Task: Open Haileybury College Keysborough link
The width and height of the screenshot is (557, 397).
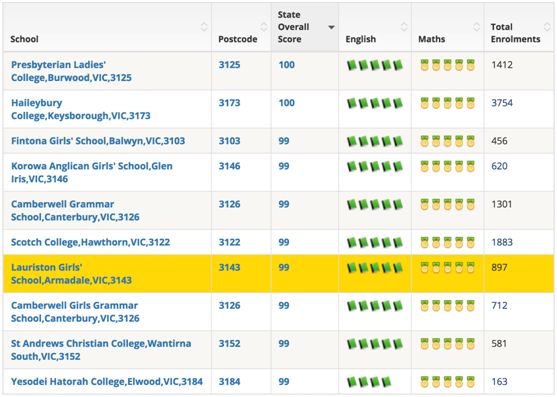Action: click(81, 109)
